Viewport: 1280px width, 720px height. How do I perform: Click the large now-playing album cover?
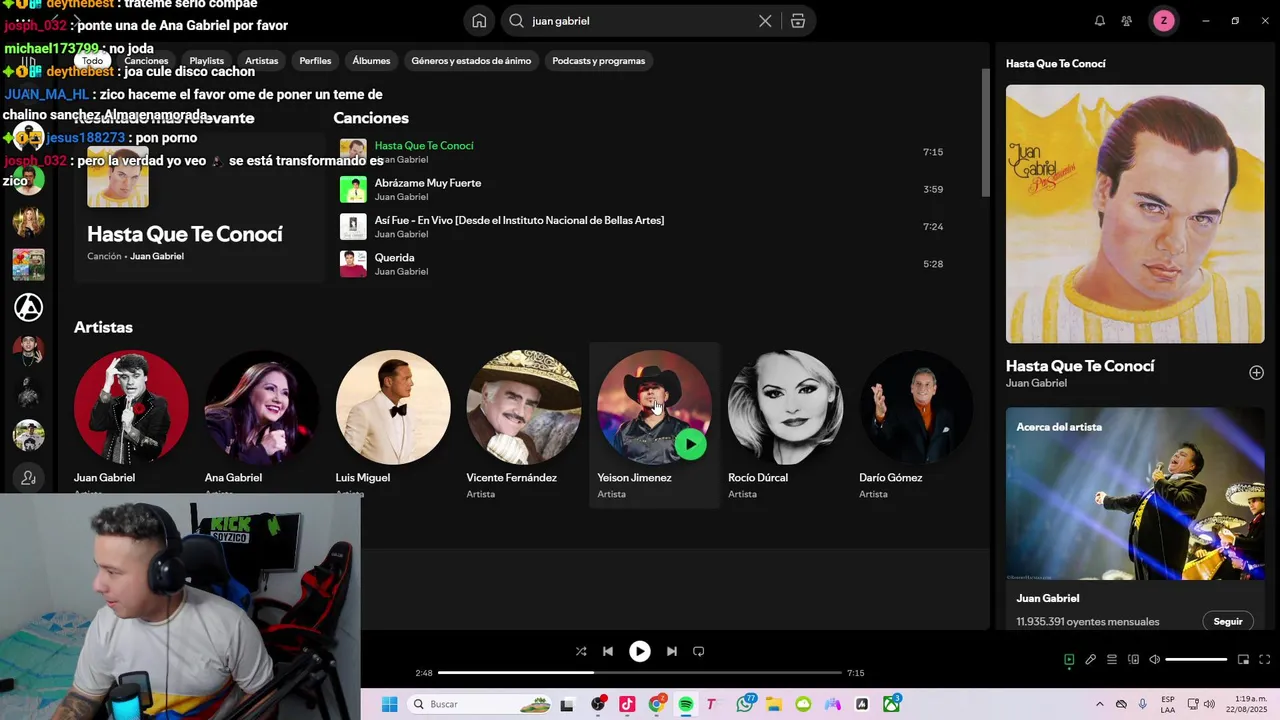pos(1135,214)
